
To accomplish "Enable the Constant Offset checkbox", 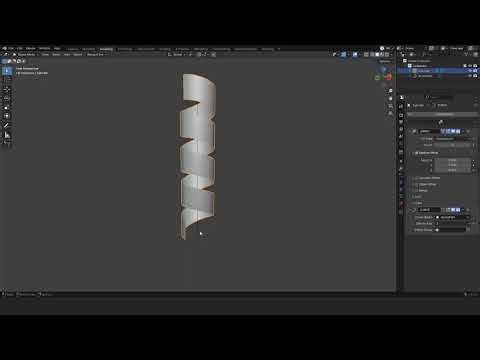I will pos(416,178).
